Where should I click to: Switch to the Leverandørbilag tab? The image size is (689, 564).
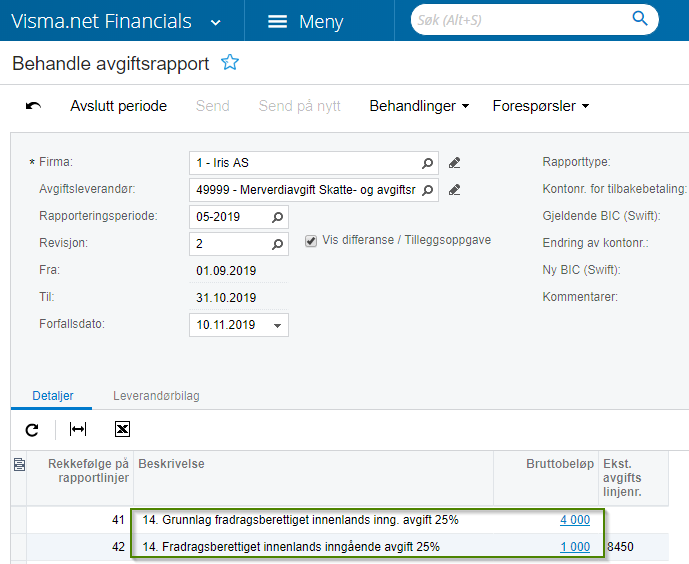pos(156,396)
